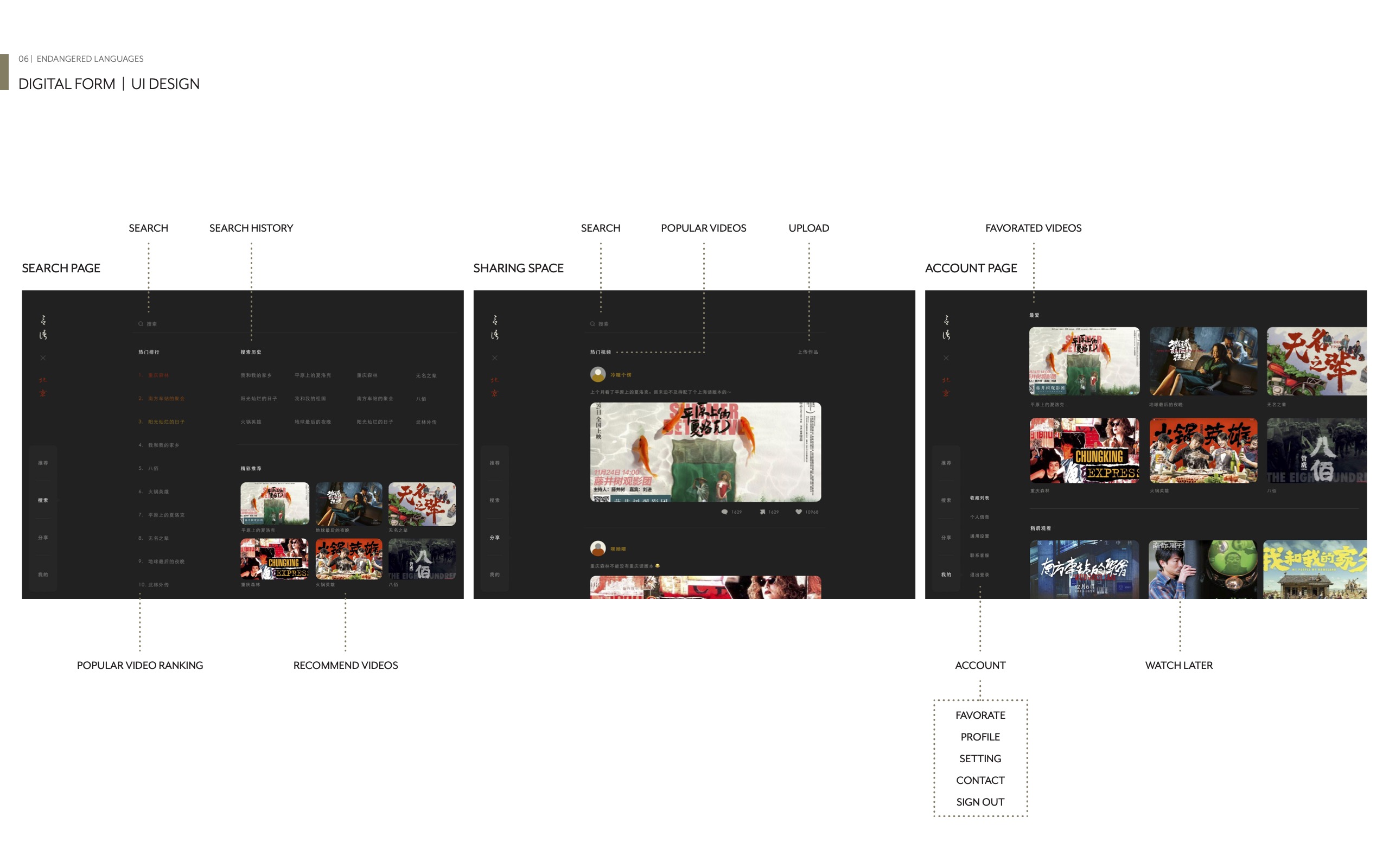
Task: Click the calligraphy logo in Sharing Space
Action: tap(495, 327)
